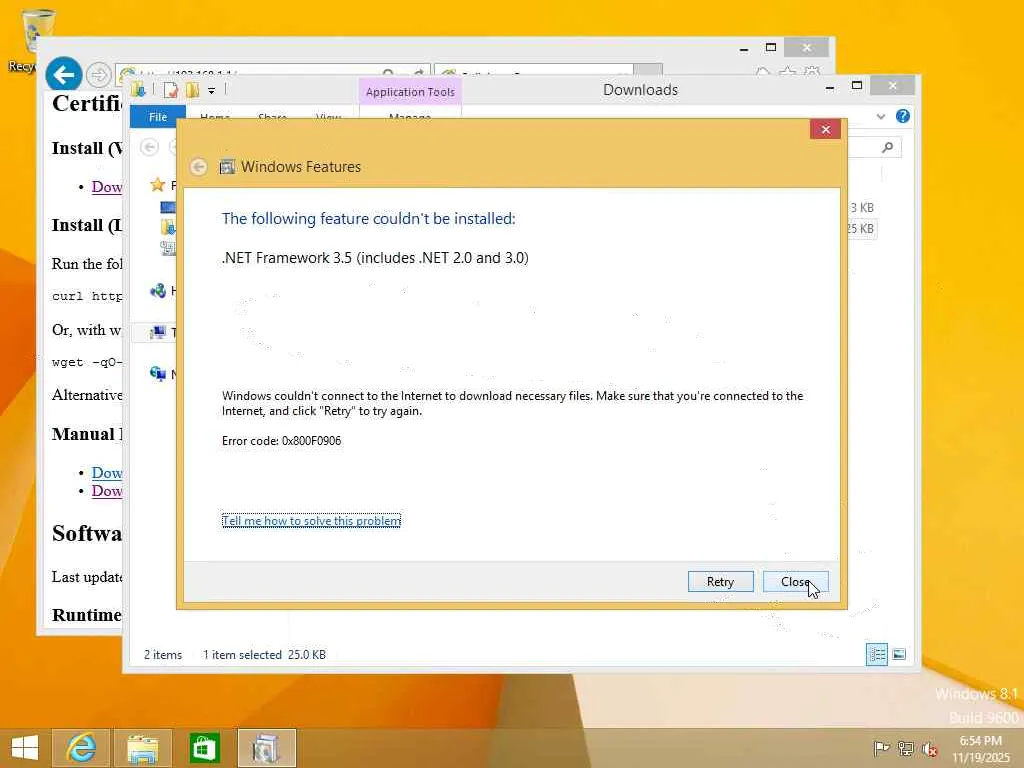Expand the ribbon with the chevron in Downloads
This screenshot has height=768, width=1024.
click(x=880, y=117)
